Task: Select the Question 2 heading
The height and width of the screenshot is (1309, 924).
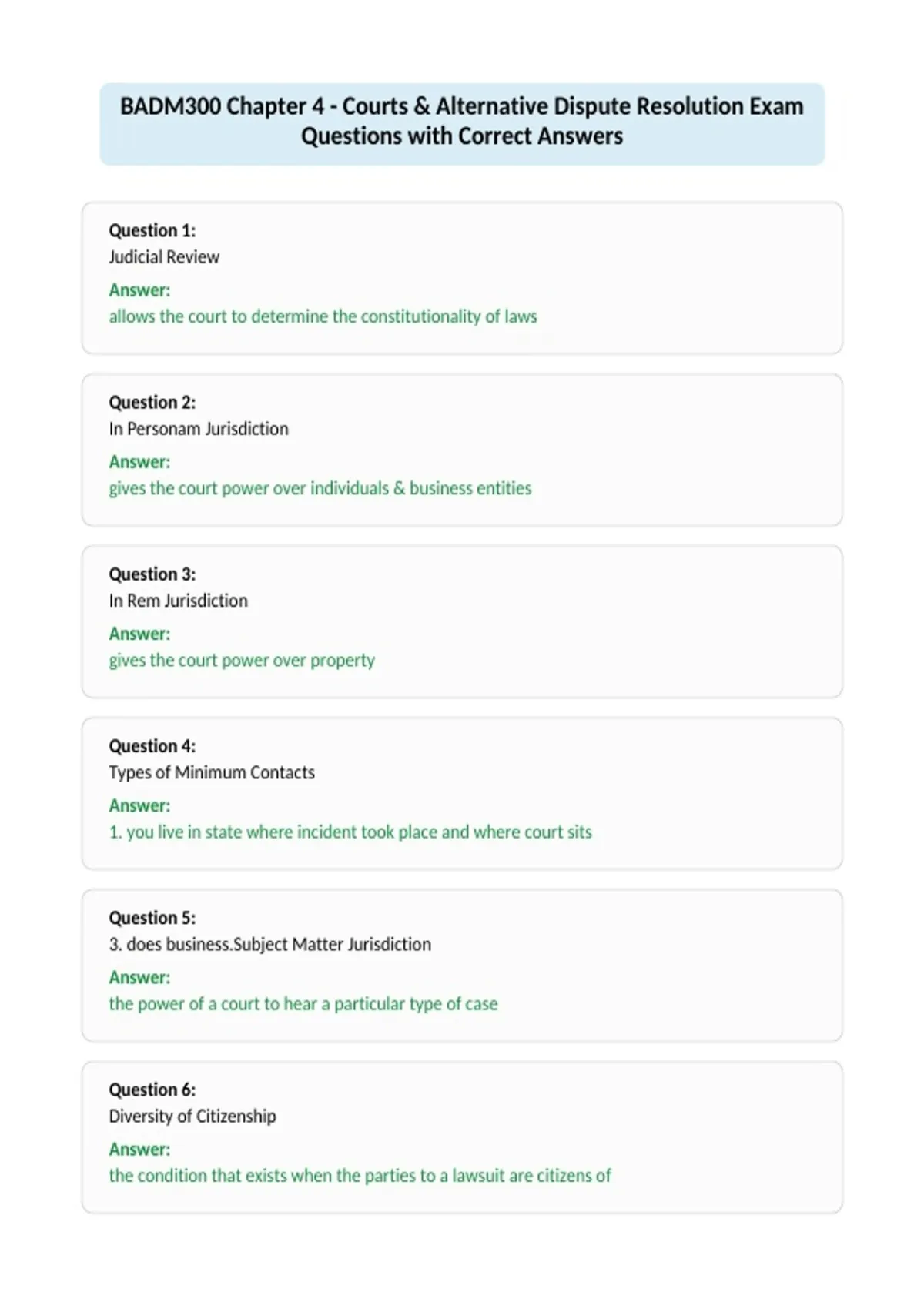Action: [152, 402]
